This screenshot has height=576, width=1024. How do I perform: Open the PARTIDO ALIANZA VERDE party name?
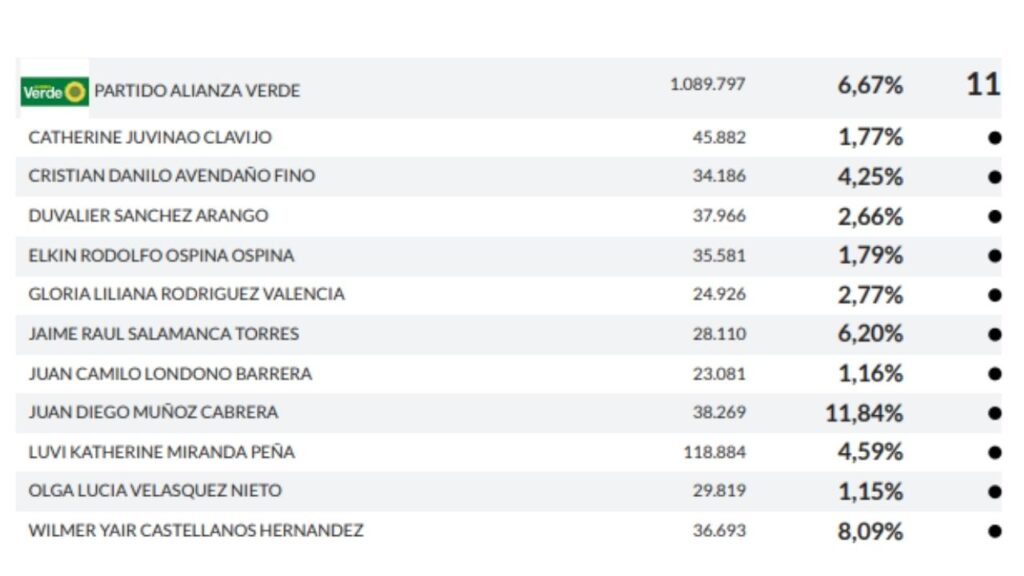click(197, 90)
